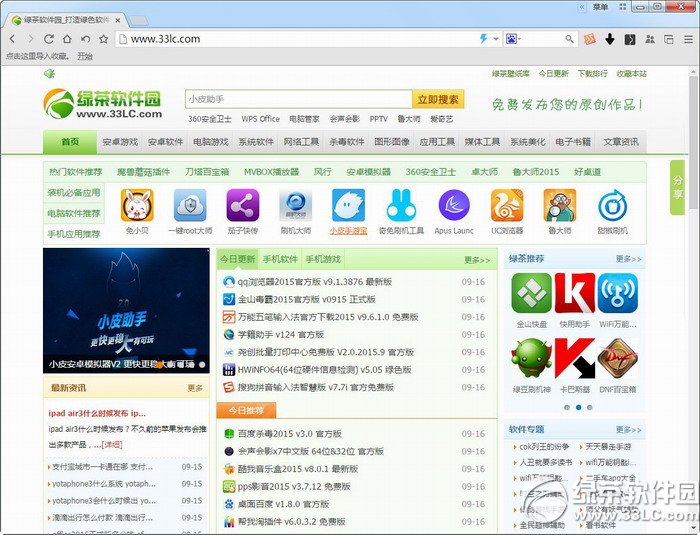
Task: Open the 金山快盘 green icon
Action: pyautogui.click(x=531, y=293)
